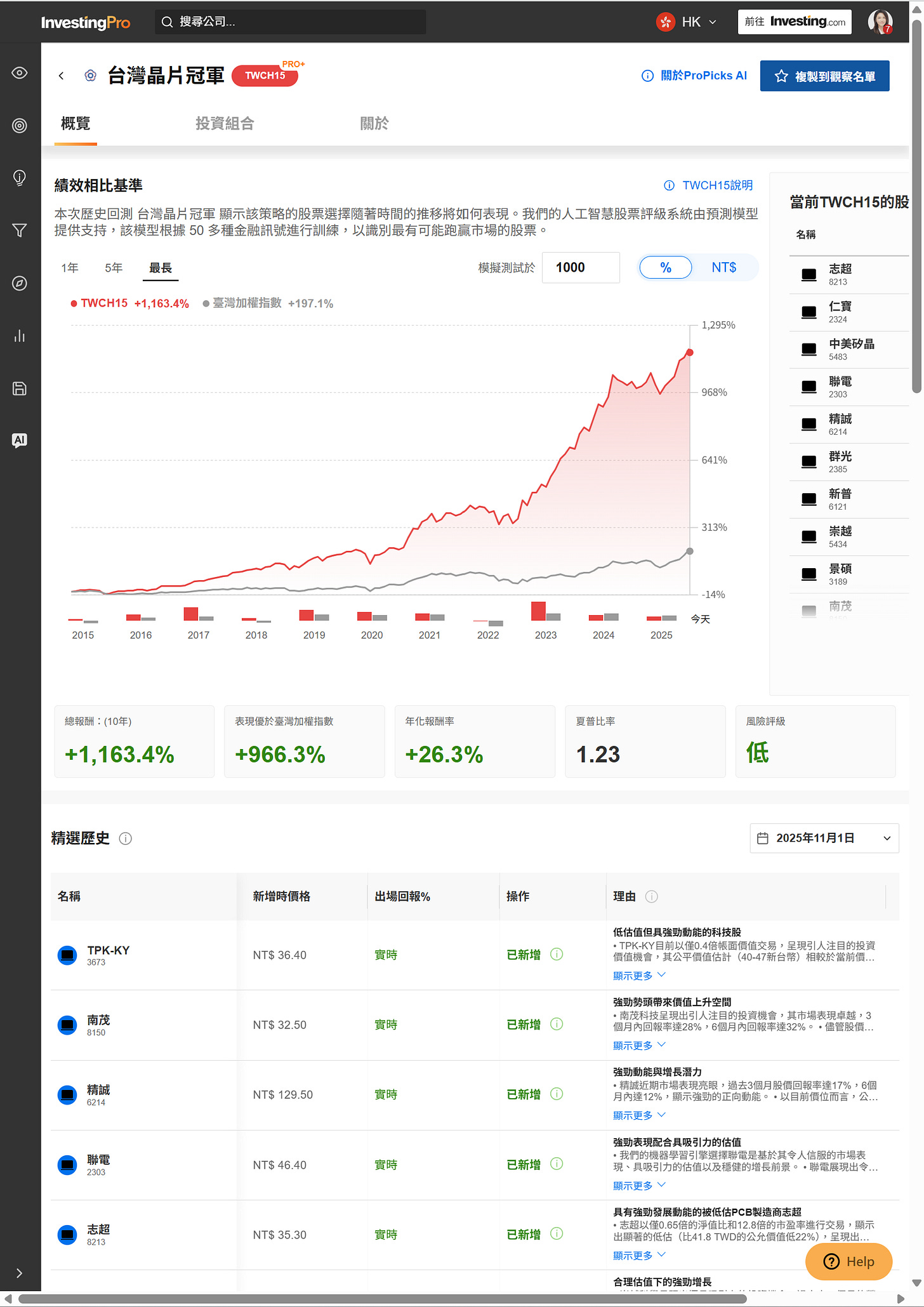Open the bar chart icon in sidebar
This screenshot has height=1307, width=924.
(20, 336)
